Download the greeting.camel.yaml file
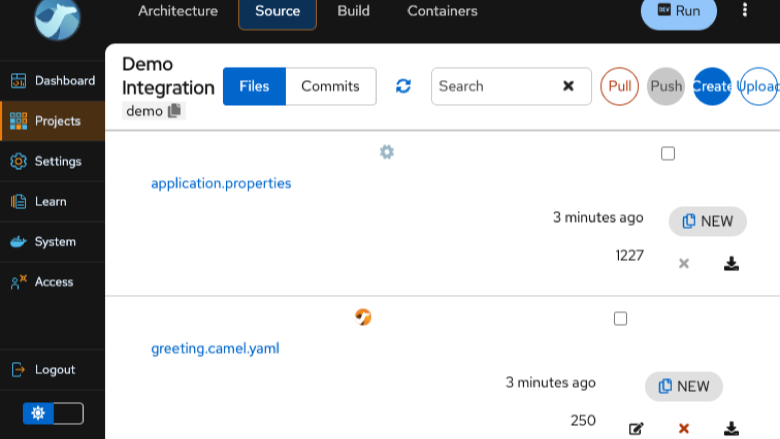The width and height of the screenshot is (780, 439). (731, 428)
